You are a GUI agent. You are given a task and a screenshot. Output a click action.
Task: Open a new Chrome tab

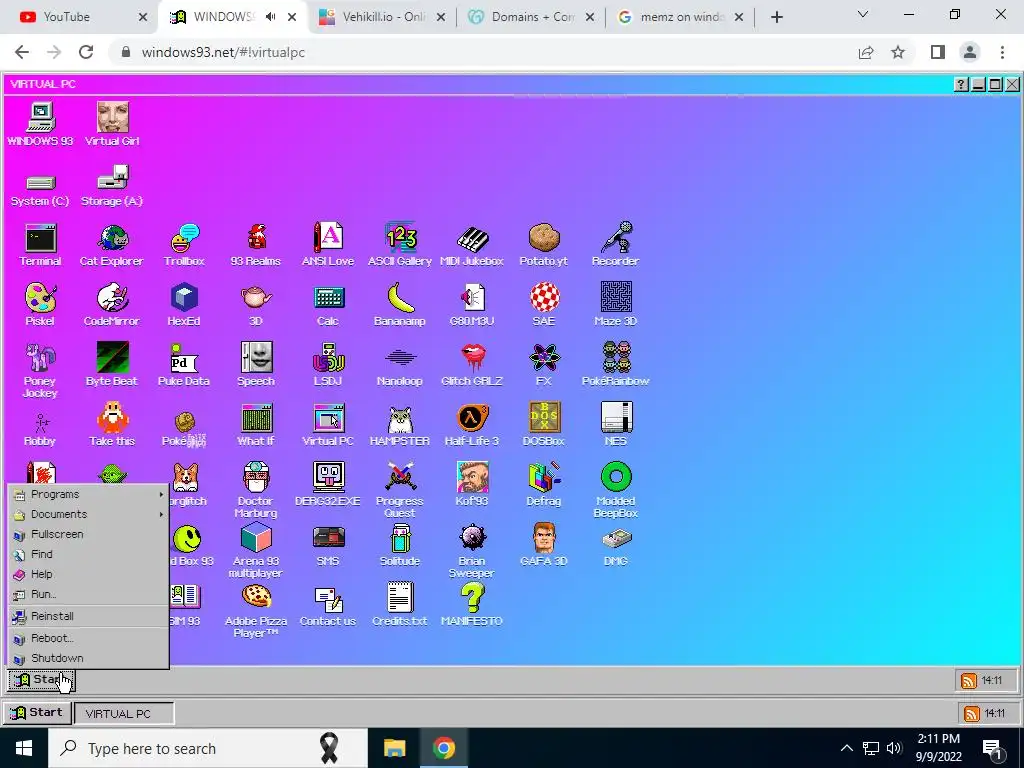(776, 18)
